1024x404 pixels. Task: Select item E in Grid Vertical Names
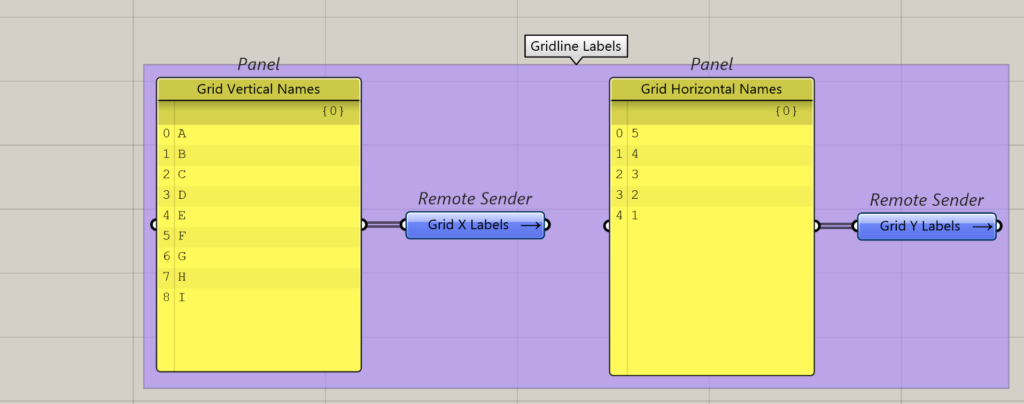coord(182,215)
